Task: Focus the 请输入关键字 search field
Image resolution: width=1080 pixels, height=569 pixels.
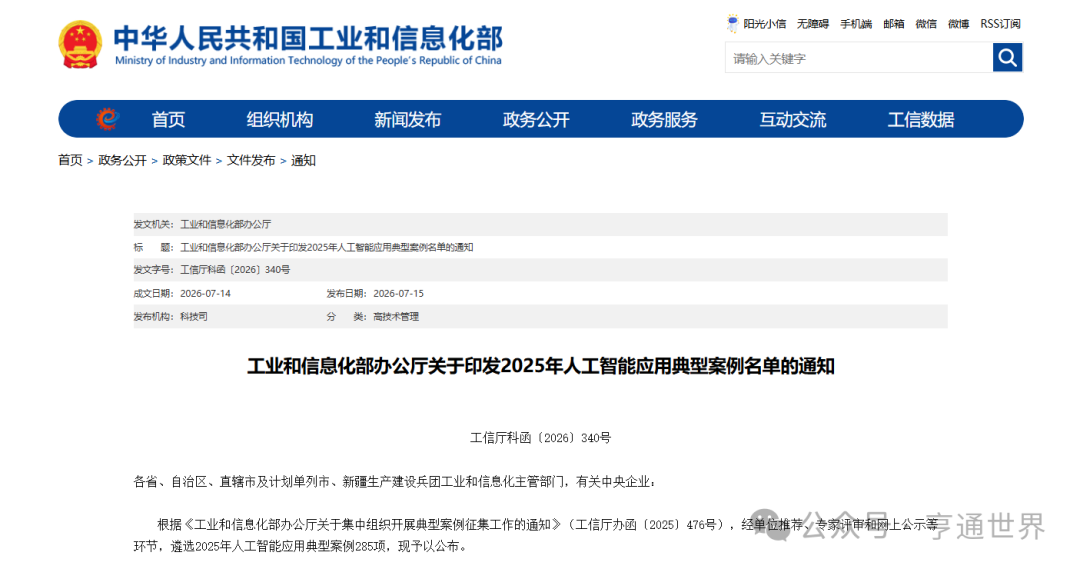Action: [859, 58]
